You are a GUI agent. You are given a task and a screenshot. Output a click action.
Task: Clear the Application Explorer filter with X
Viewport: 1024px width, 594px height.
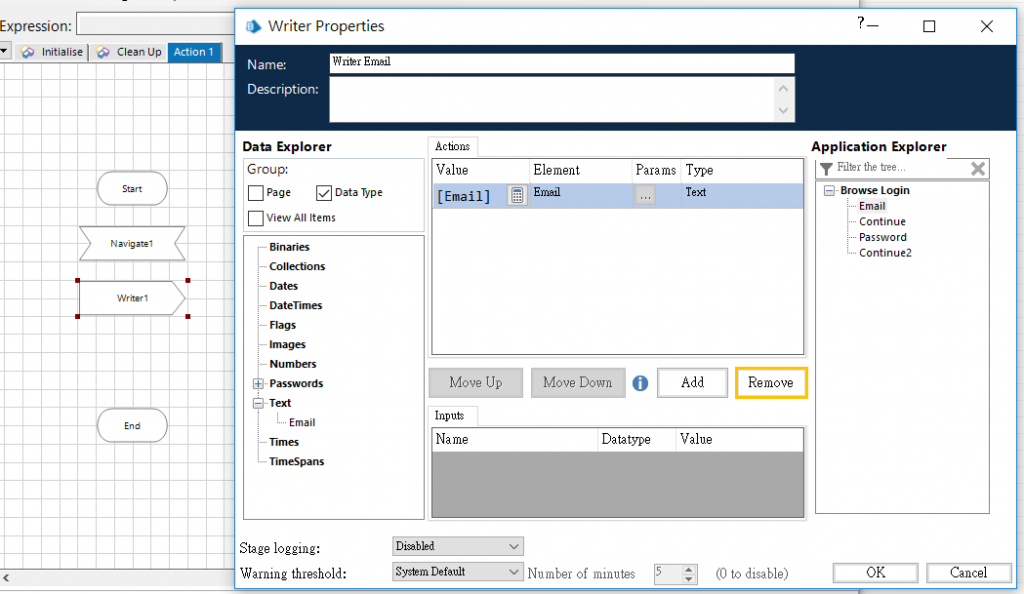978,168
